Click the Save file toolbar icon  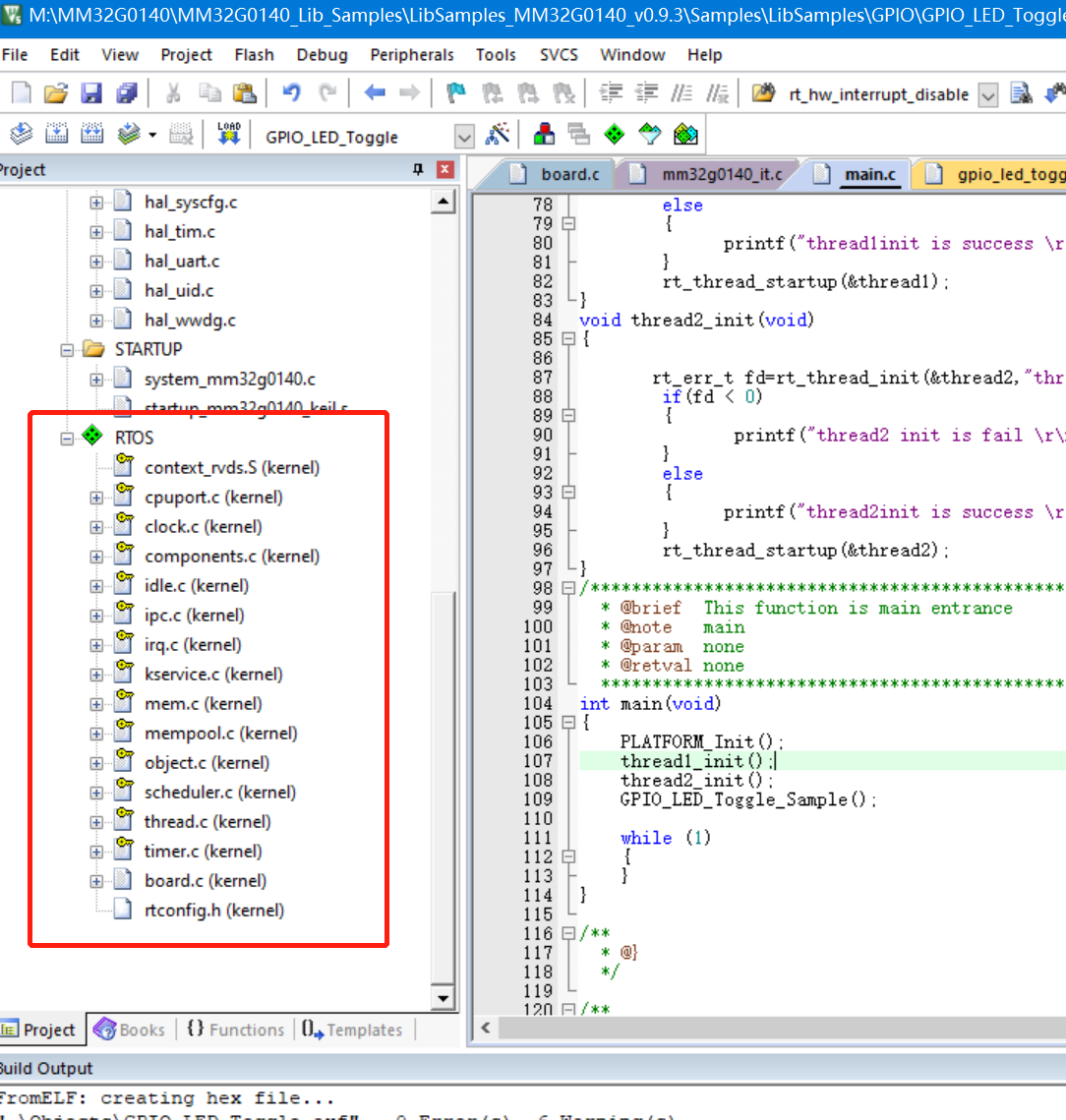click(x=91, y=93)
